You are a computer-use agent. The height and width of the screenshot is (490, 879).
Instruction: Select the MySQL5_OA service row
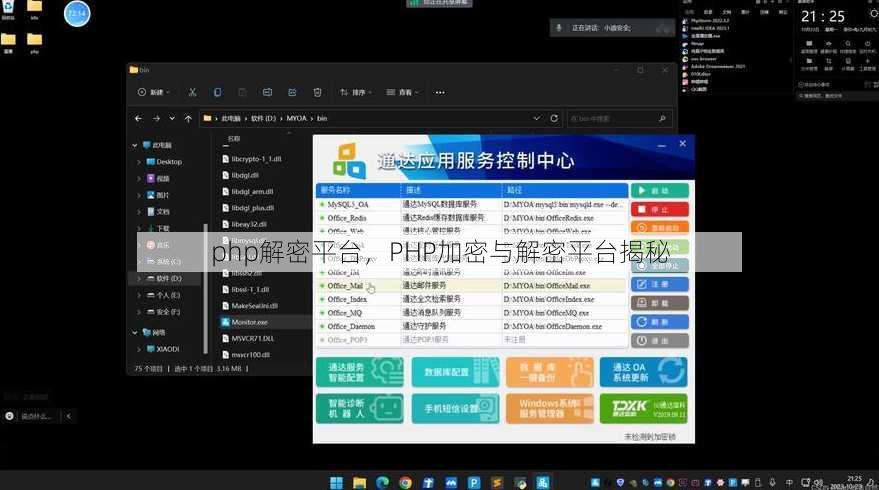pos(471,205)
